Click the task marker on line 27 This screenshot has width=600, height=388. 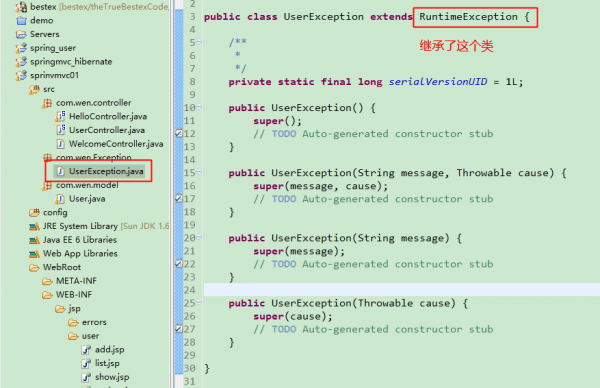coord(179,329)
